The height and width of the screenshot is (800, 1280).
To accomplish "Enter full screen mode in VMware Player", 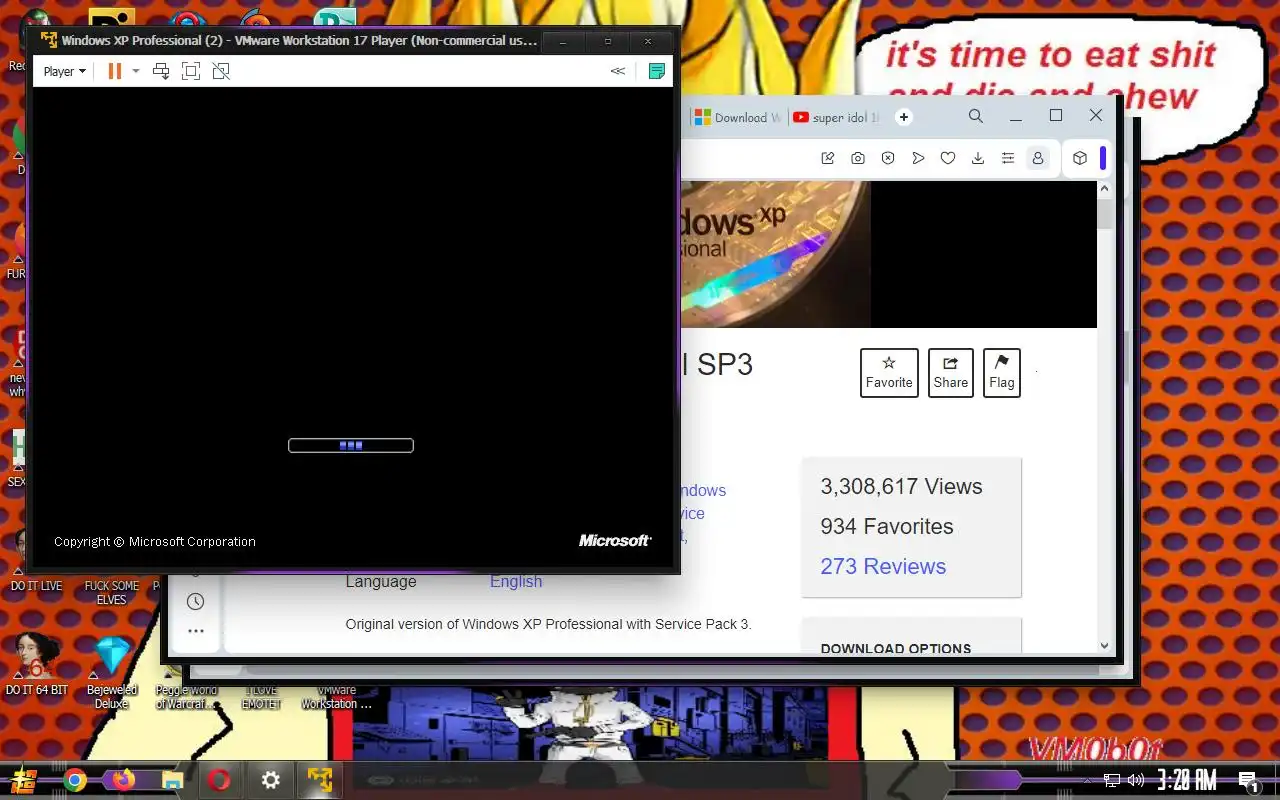I will (x=191, y=71).
